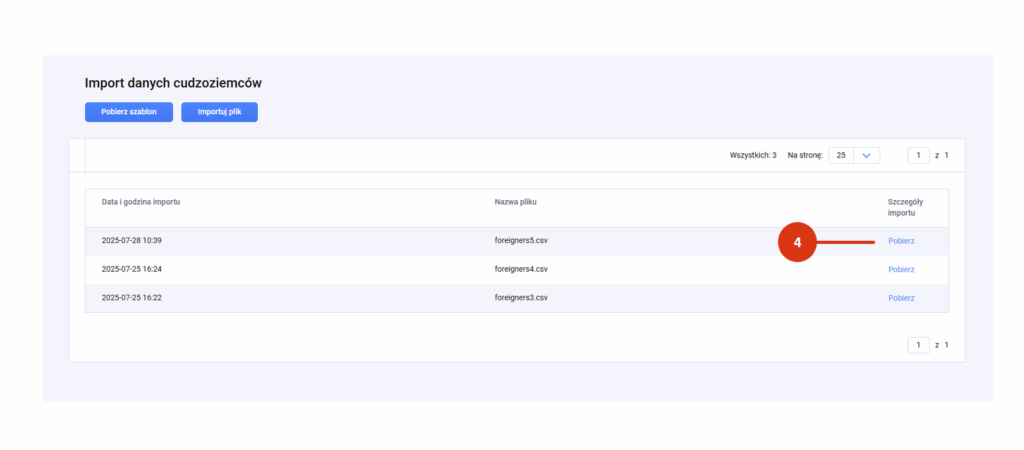
Task: Click the bottom page number input field
Action: tap(918, 345)
